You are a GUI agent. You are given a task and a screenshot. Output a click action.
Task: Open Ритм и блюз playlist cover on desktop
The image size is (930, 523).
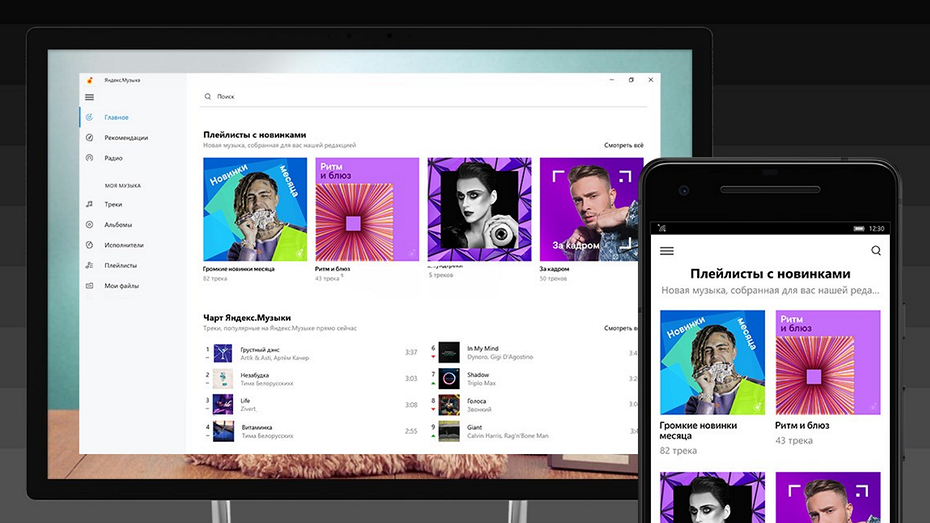click(x=367, y=209)
